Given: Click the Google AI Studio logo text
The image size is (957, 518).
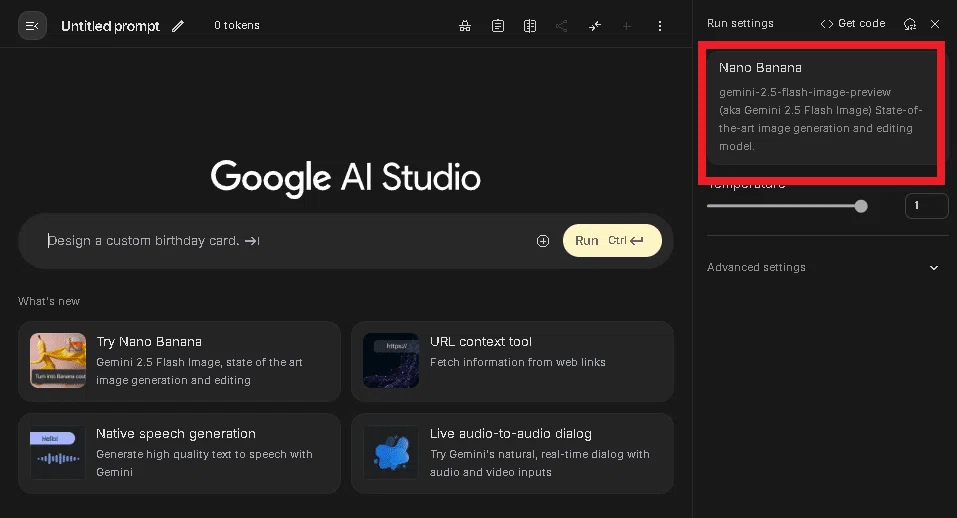Looking at the screenshot, I should [345, 178].
